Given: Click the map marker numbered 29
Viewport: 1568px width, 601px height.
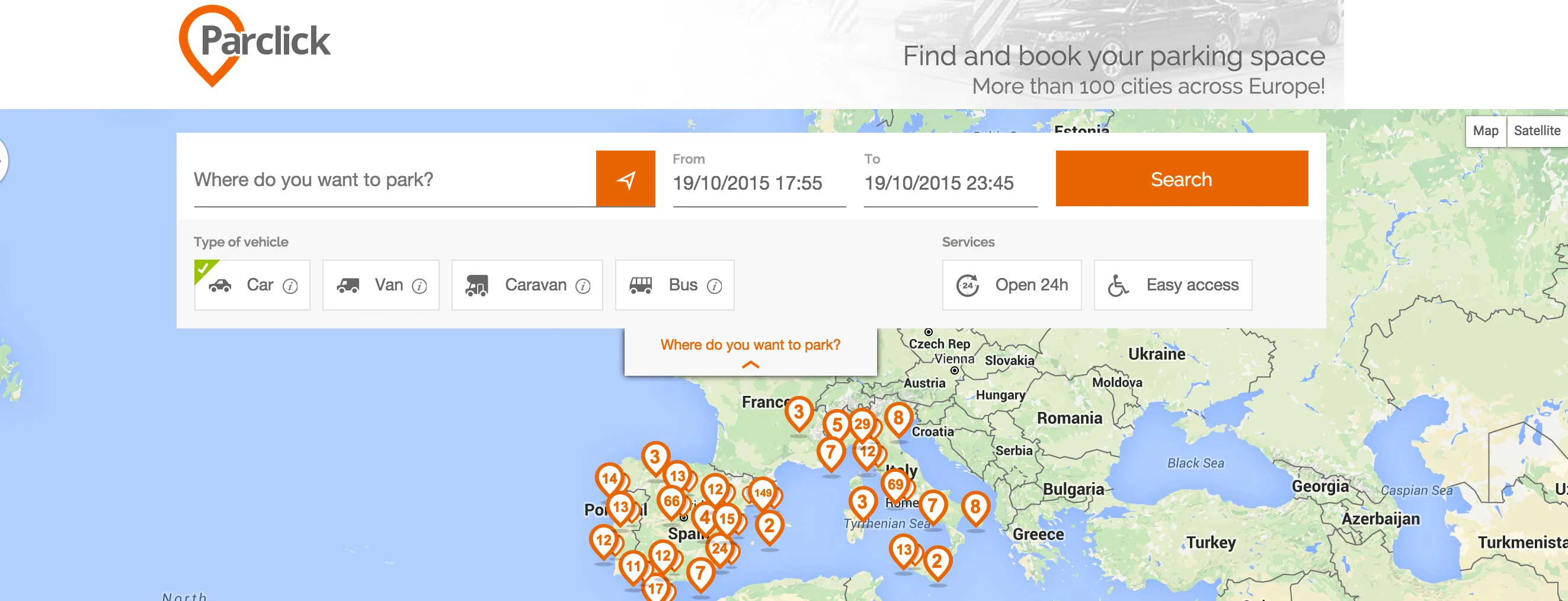Looking at the screenshot, I should (862, 424).
